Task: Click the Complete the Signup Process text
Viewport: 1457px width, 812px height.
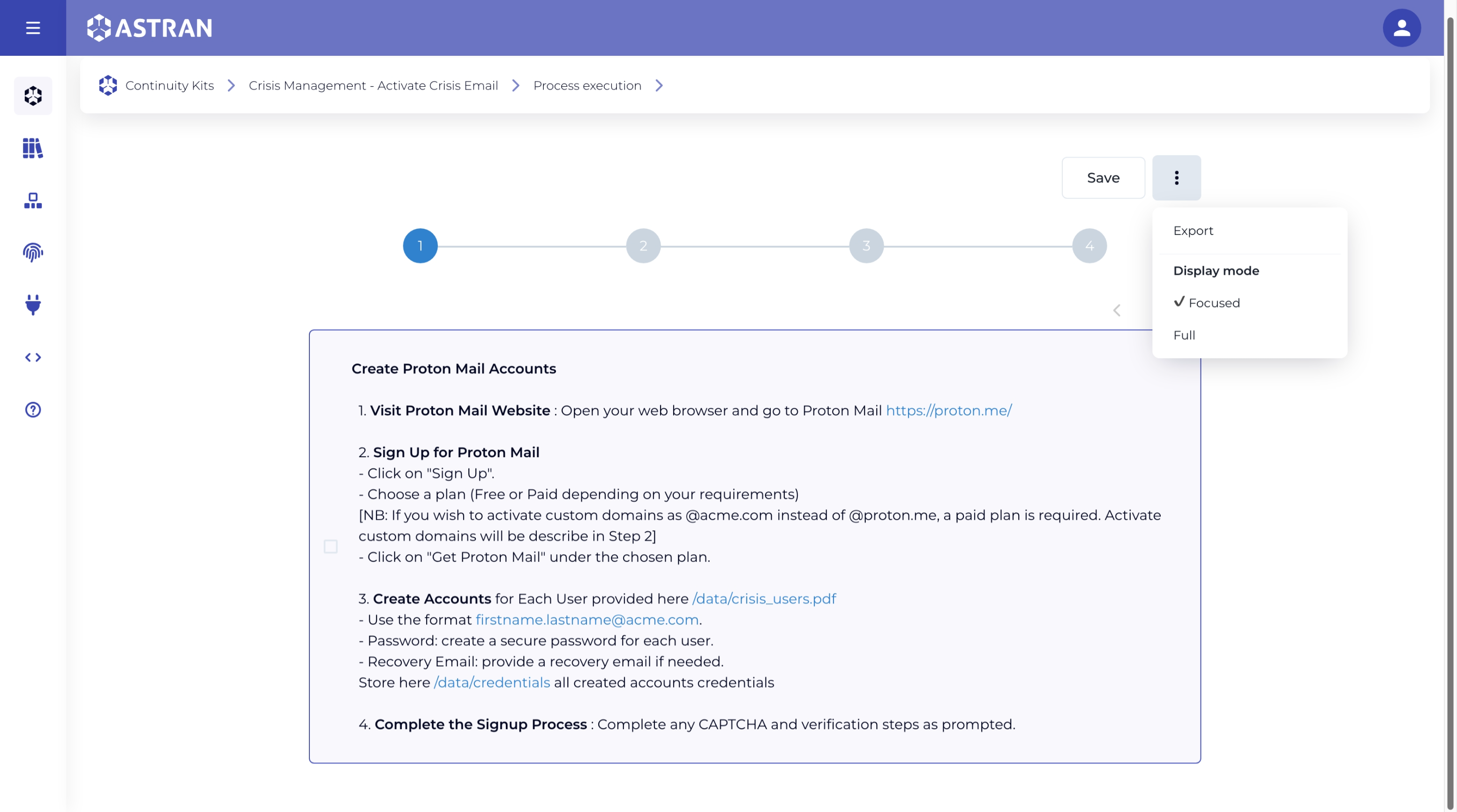Action: (x=480, y=724)
